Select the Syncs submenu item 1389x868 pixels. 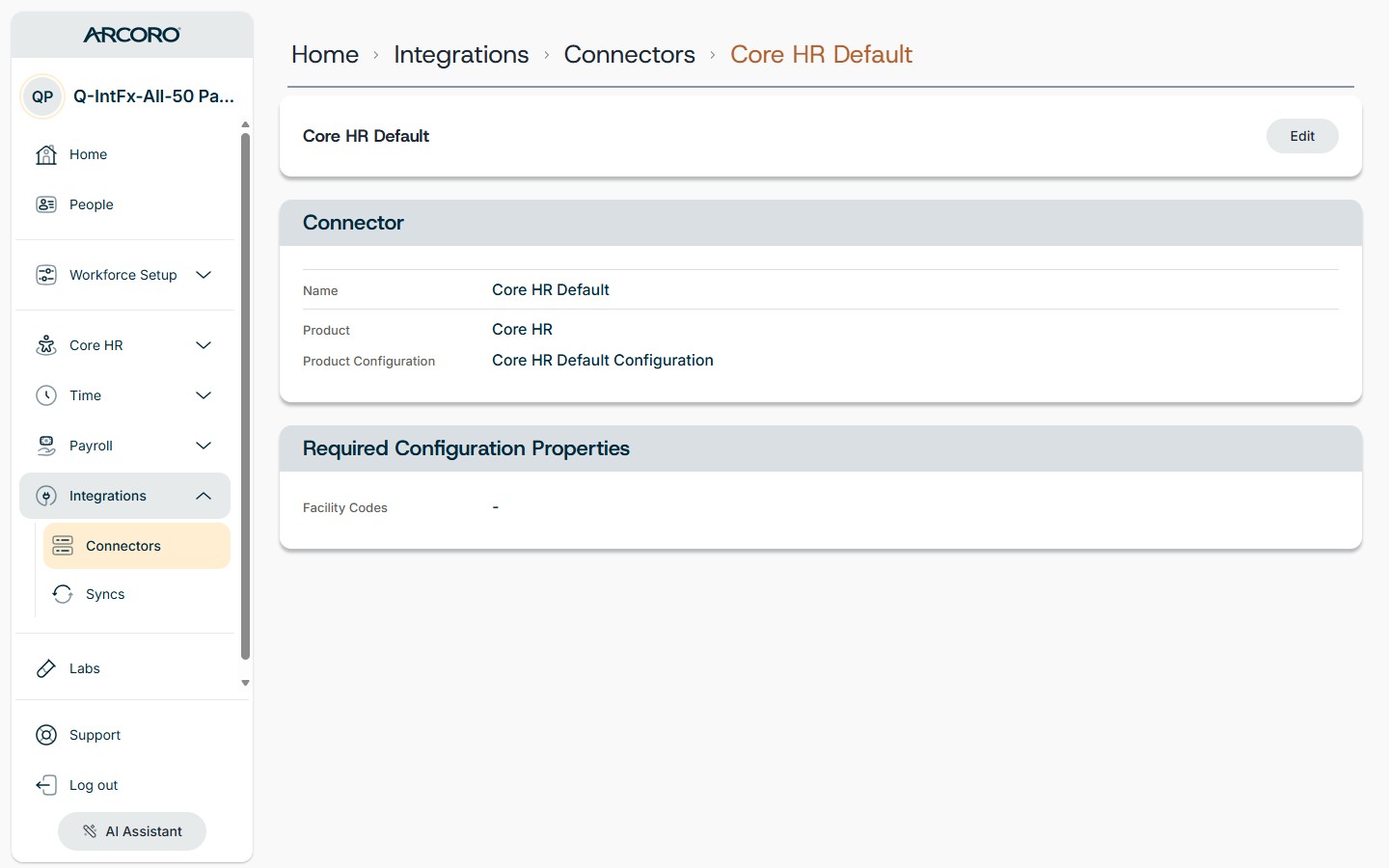[x=137, y=594]
